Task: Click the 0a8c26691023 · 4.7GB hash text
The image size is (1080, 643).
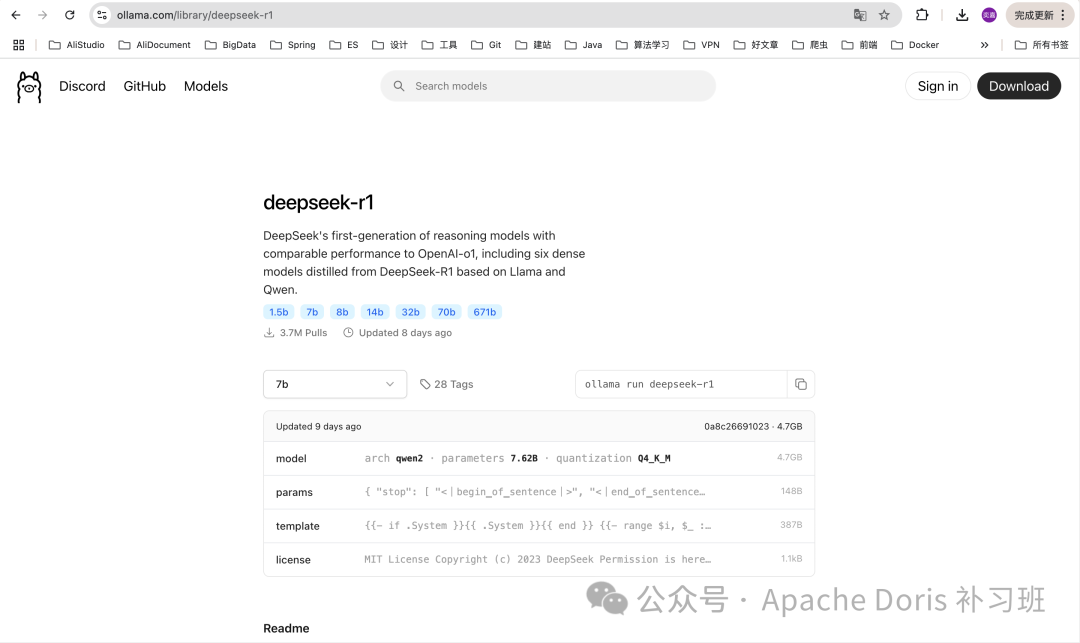Action: click(753, 427)
